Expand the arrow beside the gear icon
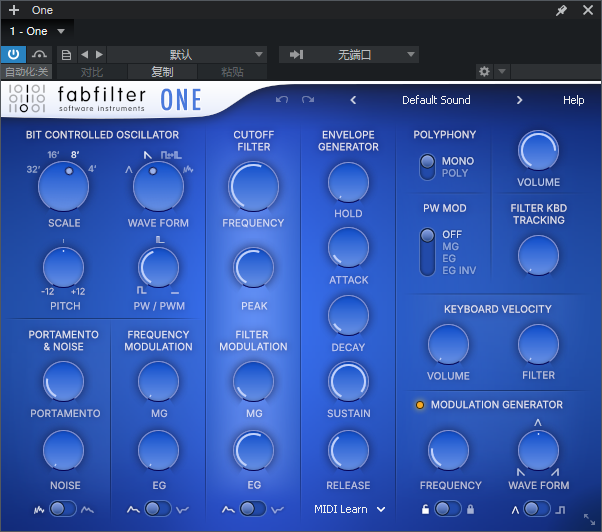Screen dimensions: 602x532 502,71
